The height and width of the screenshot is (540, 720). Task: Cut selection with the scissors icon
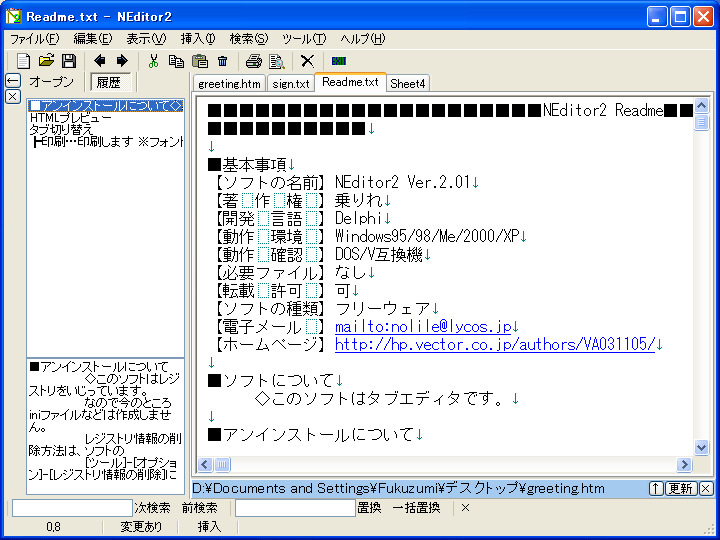click(x=153, y=61)
